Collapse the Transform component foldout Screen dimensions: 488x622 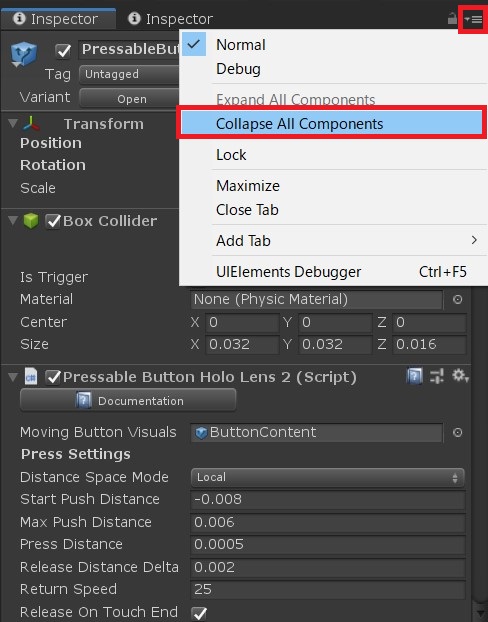(13, 123)
